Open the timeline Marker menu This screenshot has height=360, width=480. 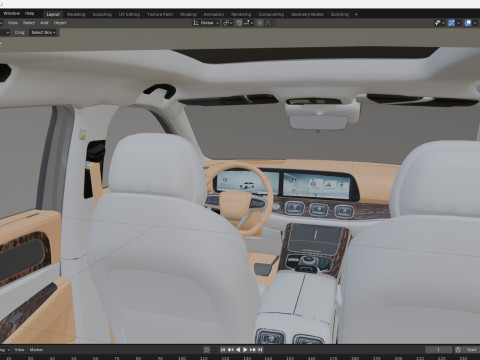pos(36,350)
